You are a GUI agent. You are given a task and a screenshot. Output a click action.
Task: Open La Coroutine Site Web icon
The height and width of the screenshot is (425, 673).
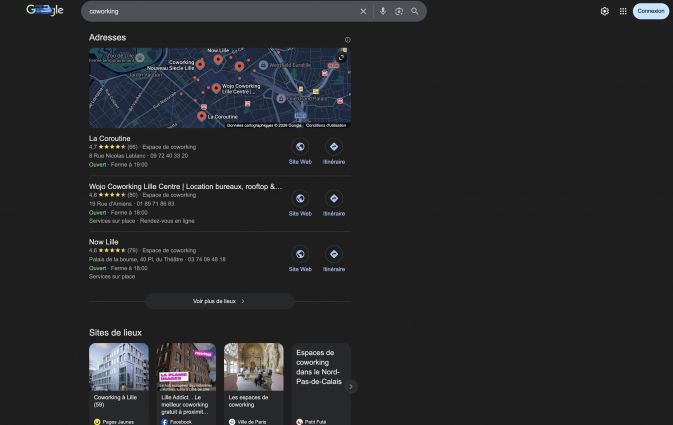300,147
